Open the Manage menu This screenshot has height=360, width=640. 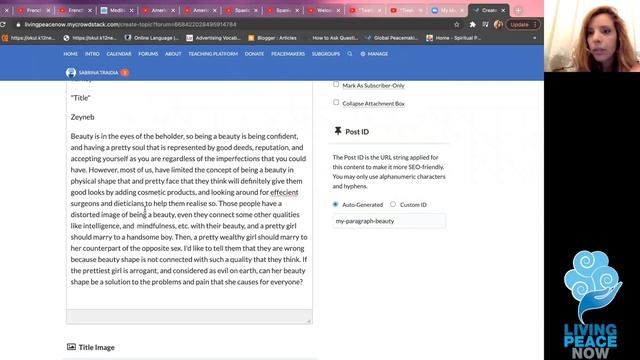pyautogui.click(x=374, y=54)
